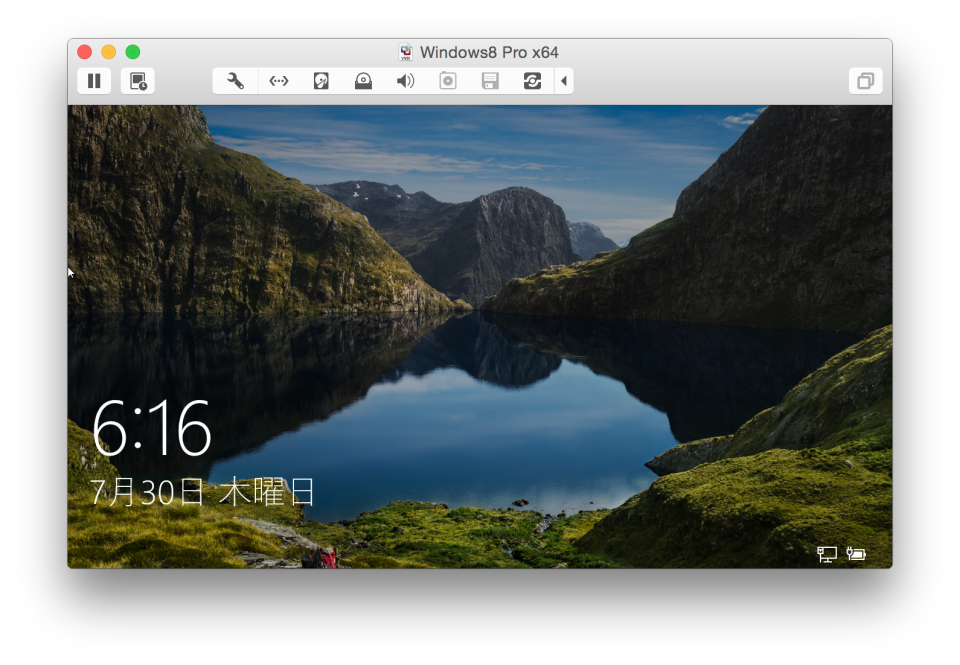This screenshot has width=960, height=665.
Task: Click the floppy disk device icon
Action: click(490, 81)
